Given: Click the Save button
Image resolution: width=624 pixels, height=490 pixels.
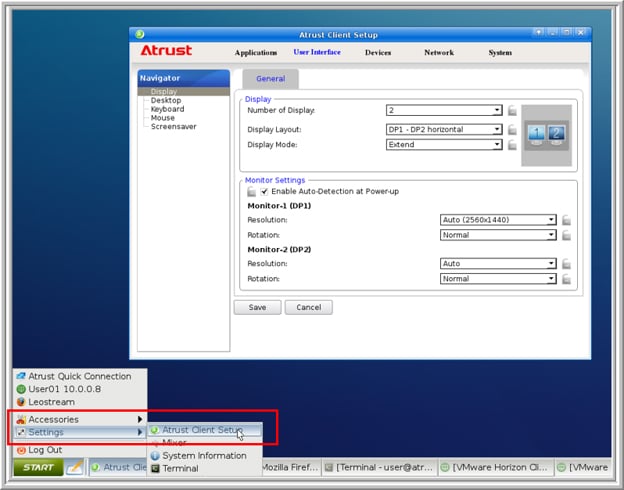Looking at the screenshot, I should pyautogui.click(x=257, y=307).
